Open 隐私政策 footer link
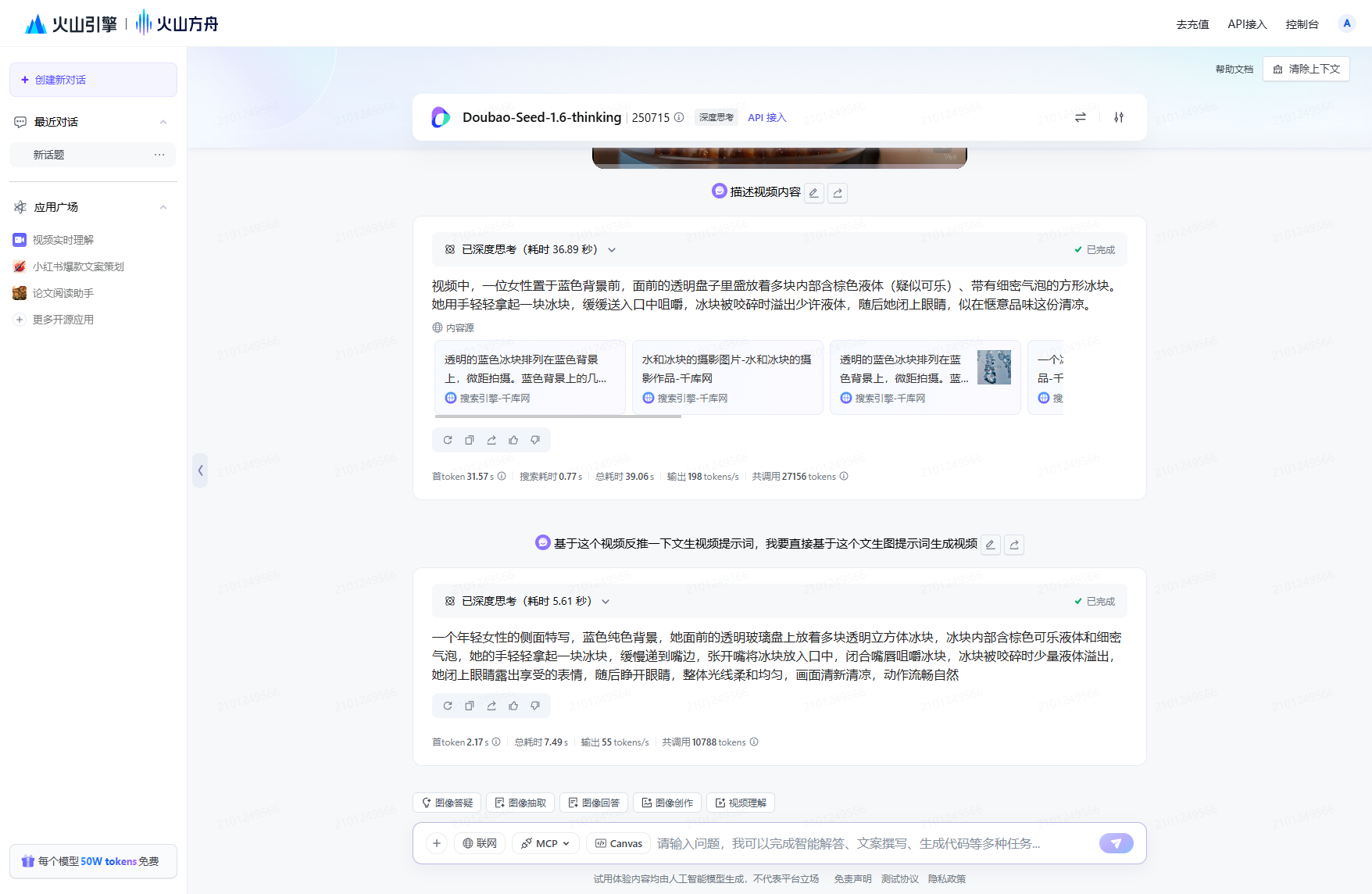 coord(947,879)
